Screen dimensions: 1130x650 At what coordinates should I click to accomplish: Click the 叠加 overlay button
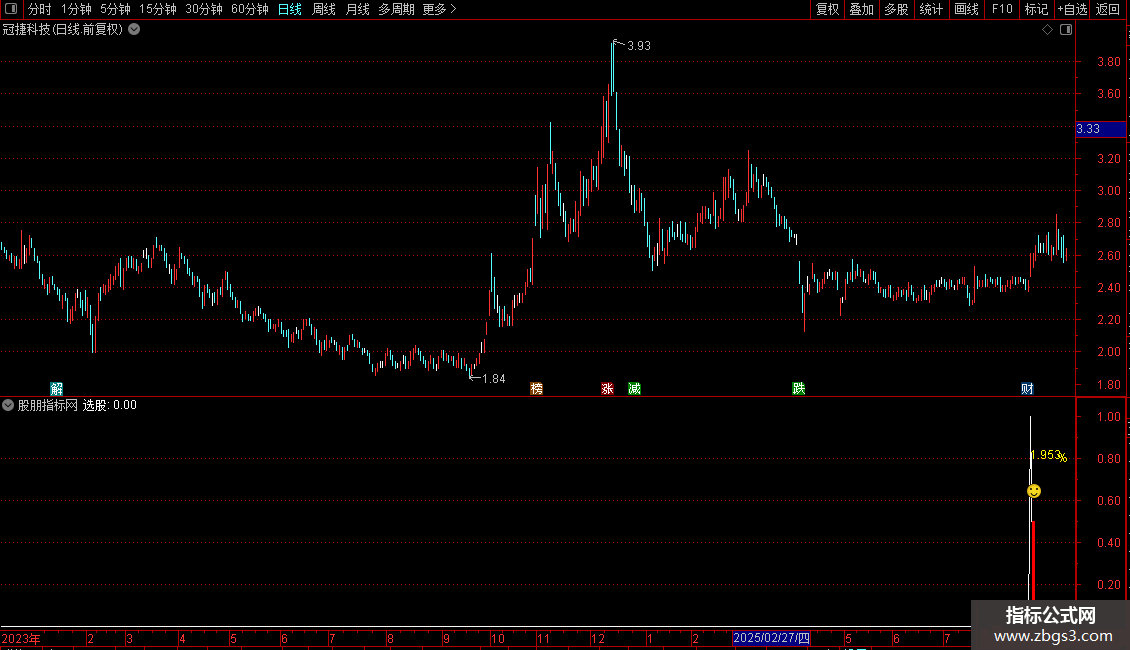point(862,9)
